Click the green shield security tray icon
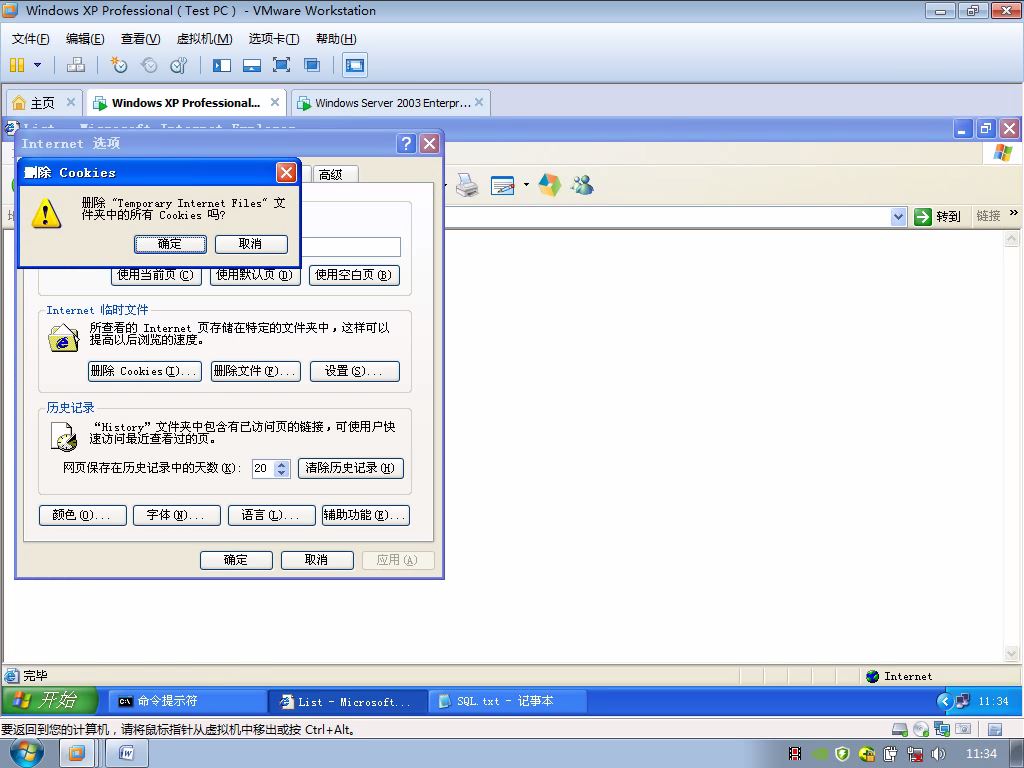Viewport: 1024px width, 768px height. [842, 754]
